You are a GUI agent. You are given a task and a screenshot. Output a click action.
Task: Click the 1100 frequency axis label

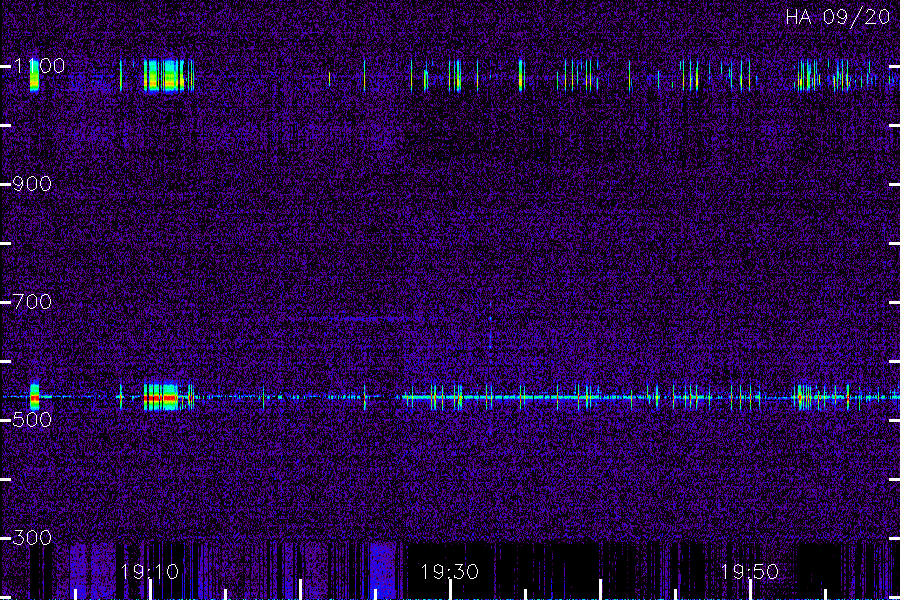click(x=39, y=66)
